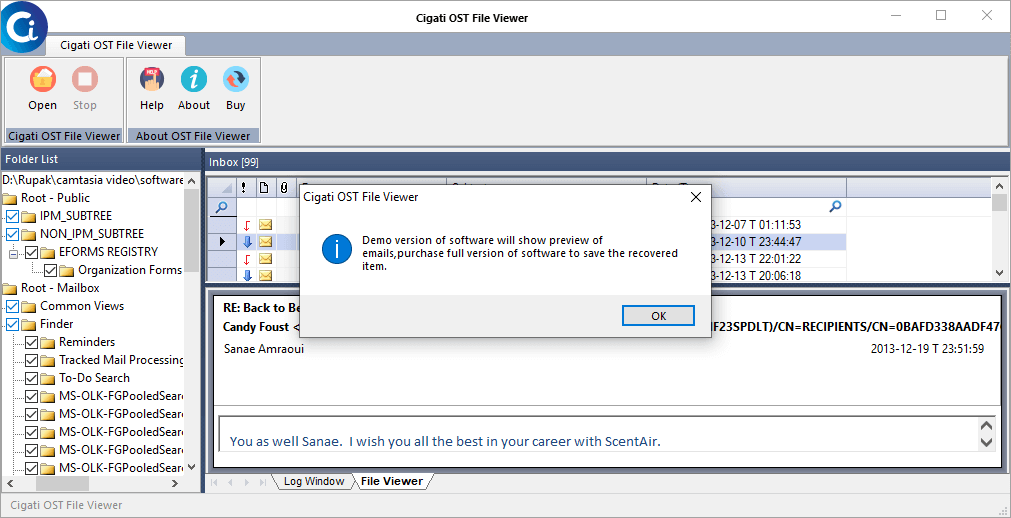Click message body scroll up arrow

coord(986,426)
